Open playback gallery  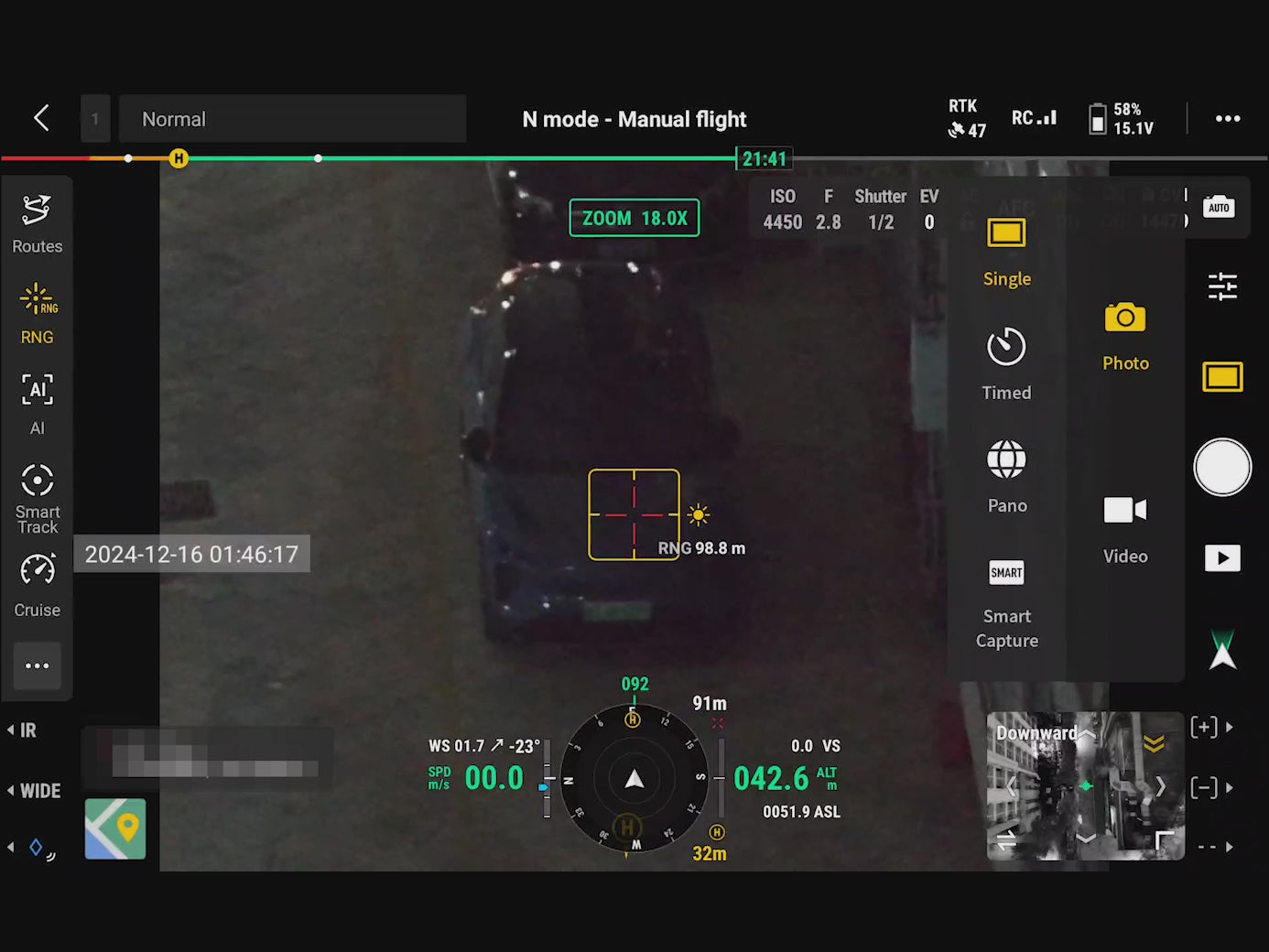(1222, 557)
